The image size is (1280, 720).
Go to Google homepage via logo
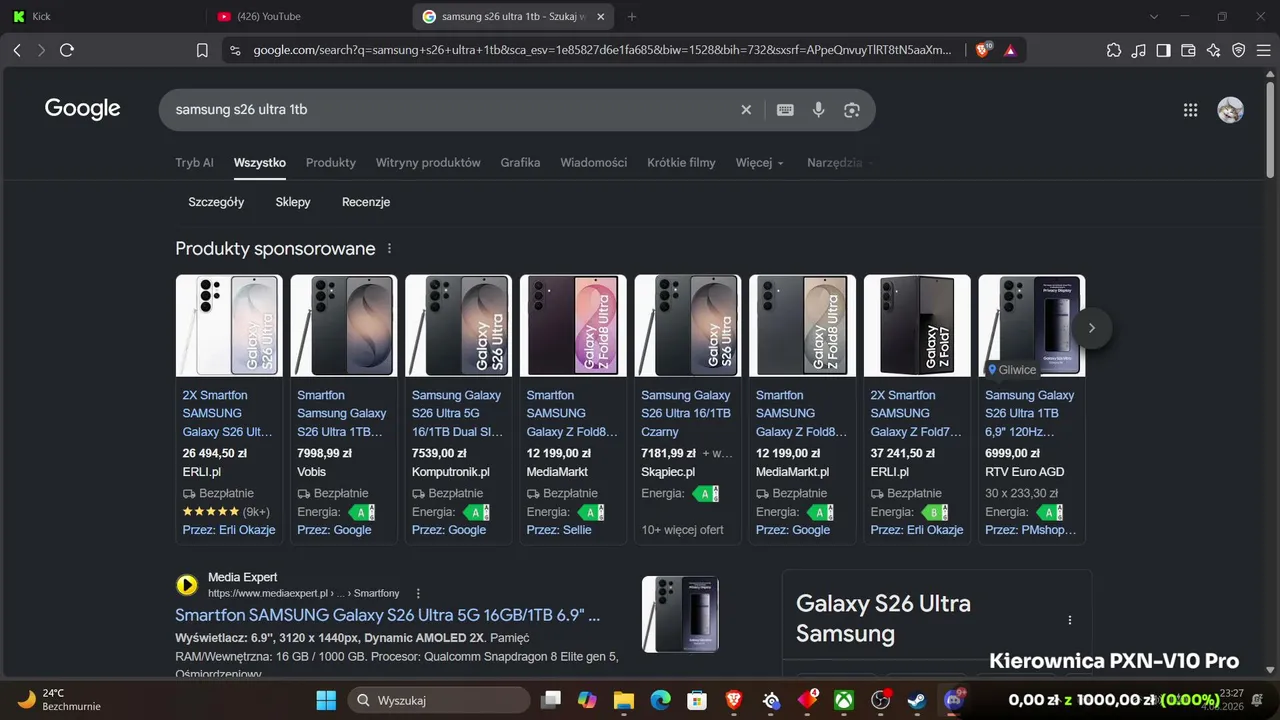coord(83,109)
